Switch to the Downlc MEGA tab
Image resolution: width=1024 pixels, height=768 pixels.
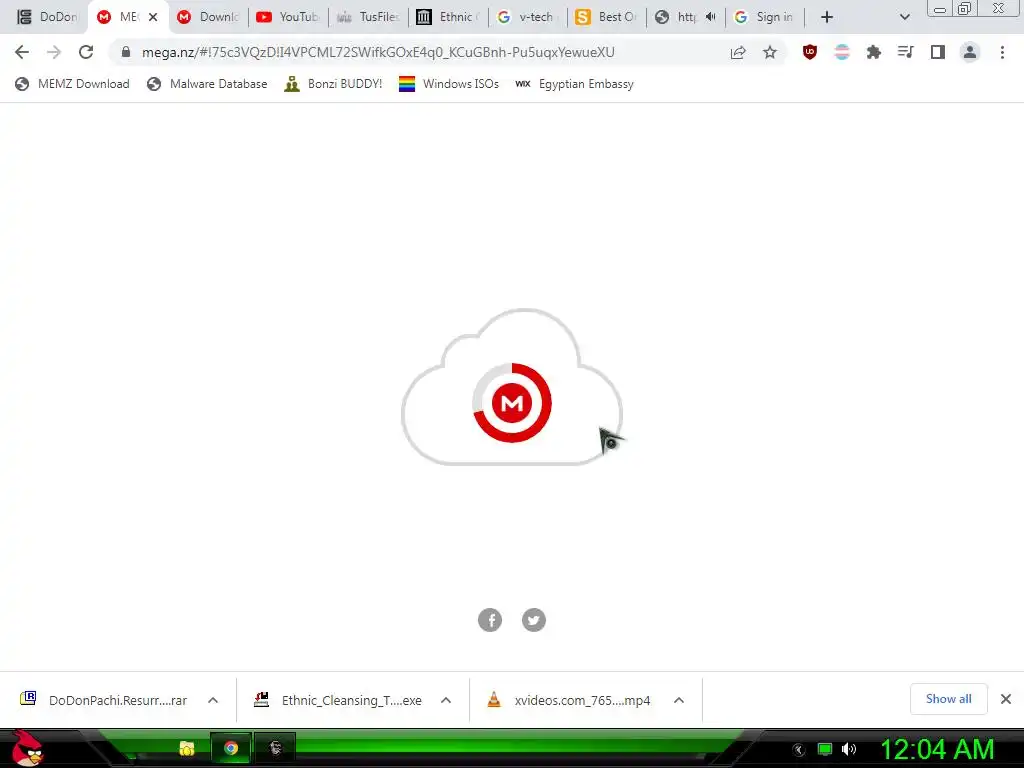point(210,17)
